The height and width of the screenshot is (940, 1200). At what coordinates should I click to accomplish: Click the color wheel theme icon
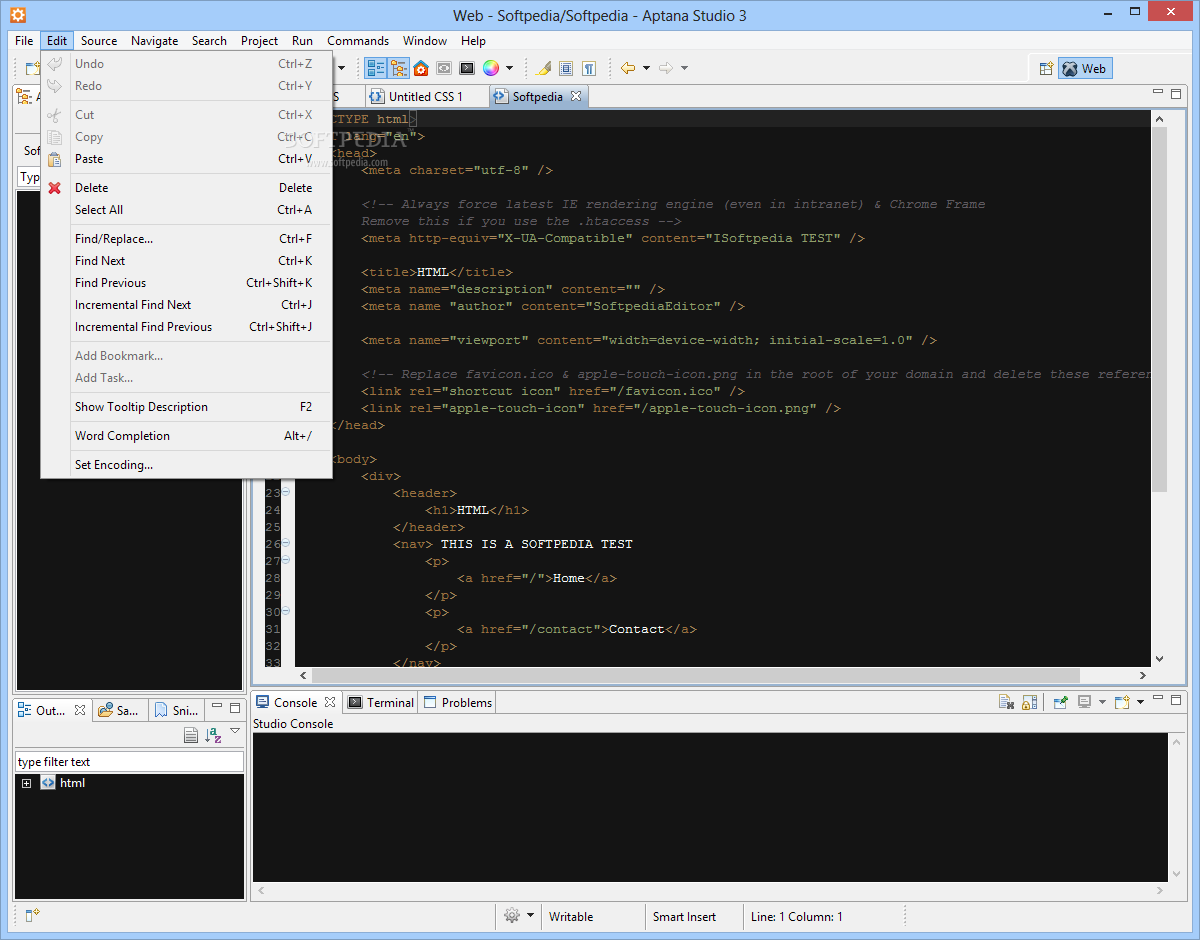pos(491,68)
